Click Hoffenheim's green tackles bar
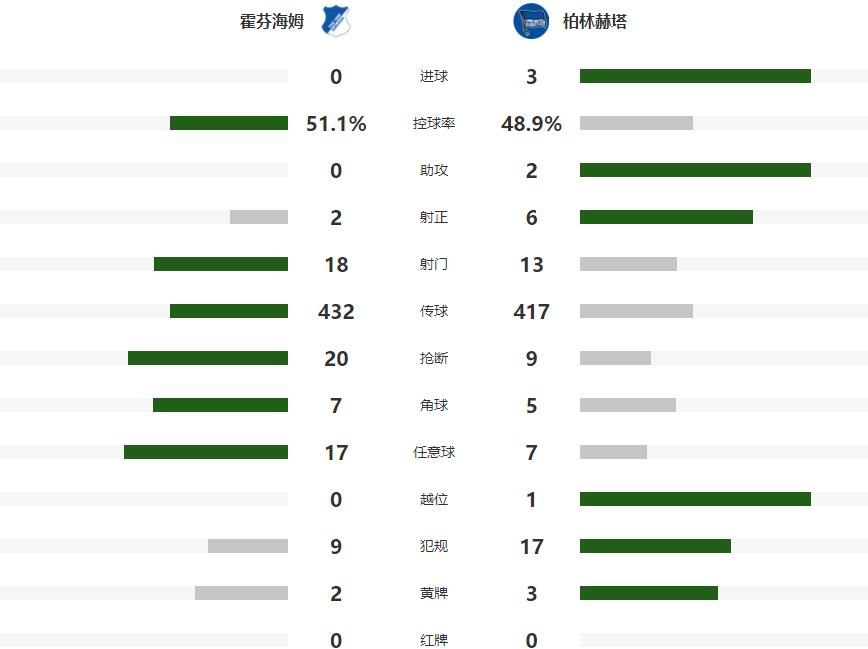Screen dimensions: 868x649 point(208,358)
